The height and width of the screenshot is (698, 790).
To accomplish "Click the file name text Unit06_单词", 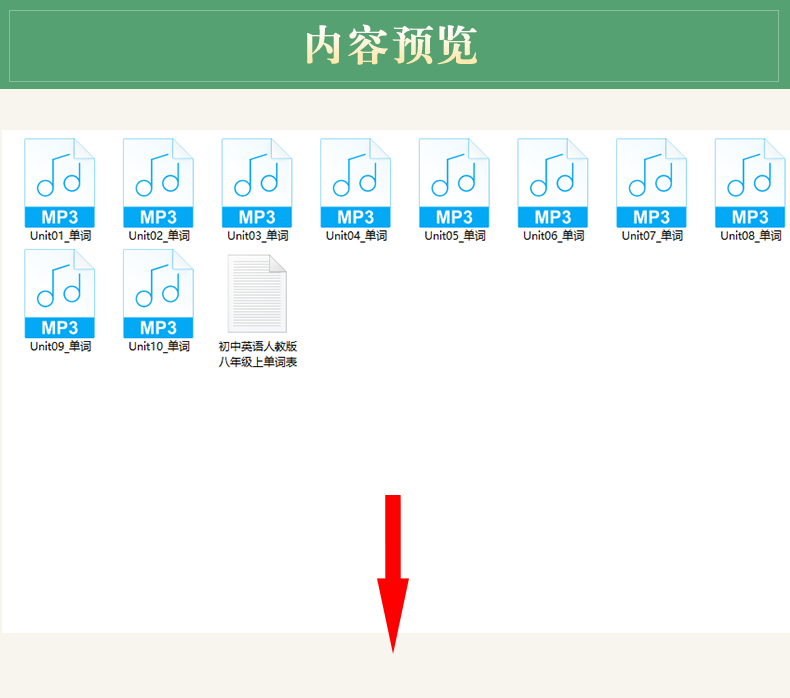I will pyautogui.click(x=554, y=235).
